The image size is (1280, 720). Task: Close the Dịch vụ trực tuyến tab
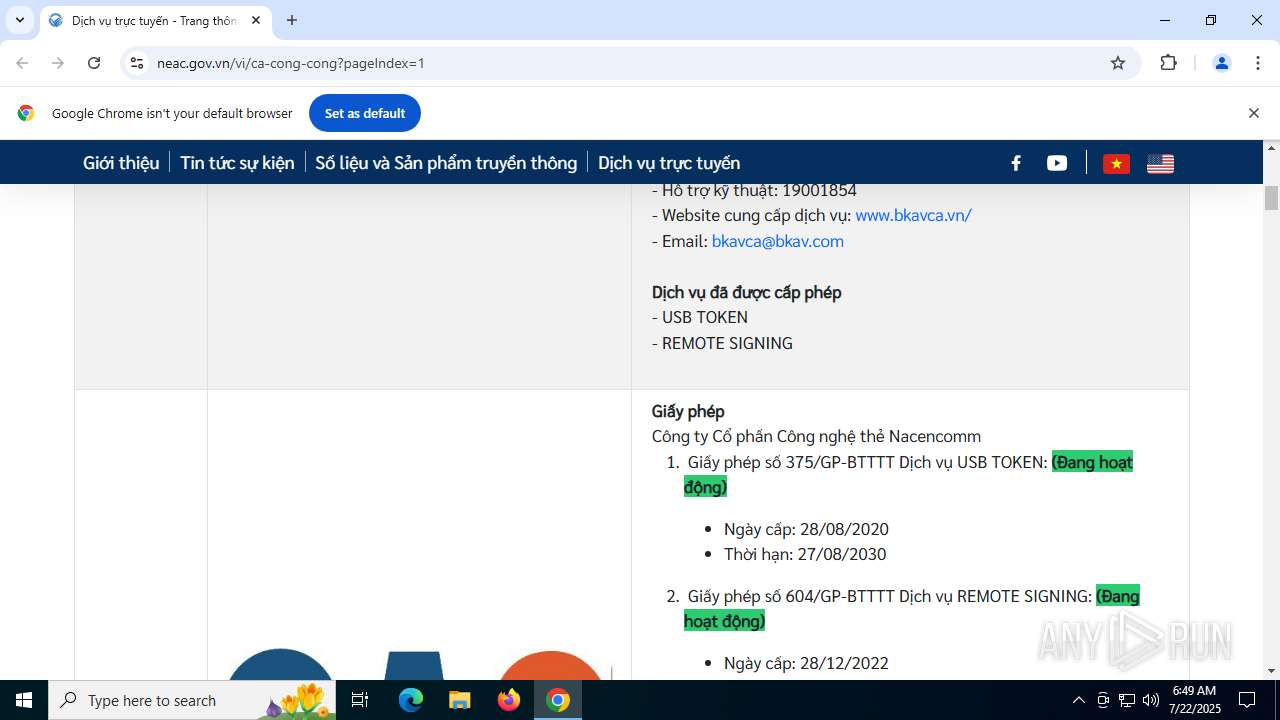(256, 20)
